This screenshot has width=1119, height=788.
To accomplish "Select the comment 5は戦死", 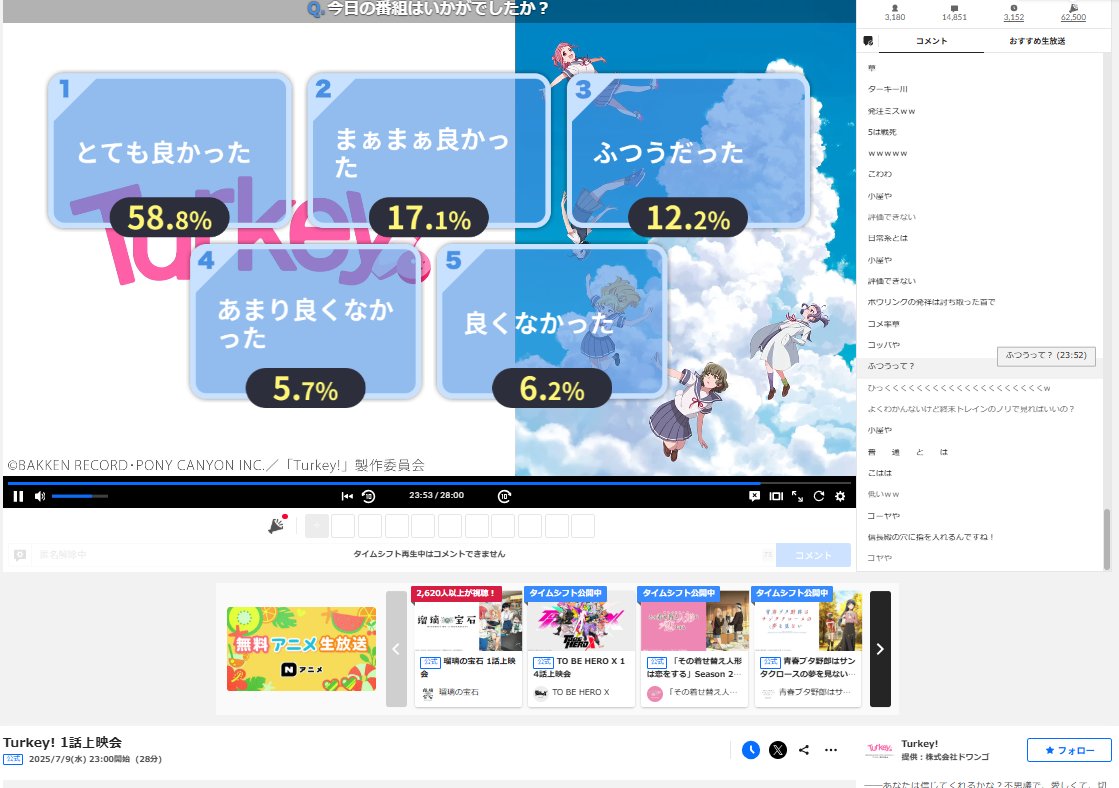I will click(x=882, y=132).
